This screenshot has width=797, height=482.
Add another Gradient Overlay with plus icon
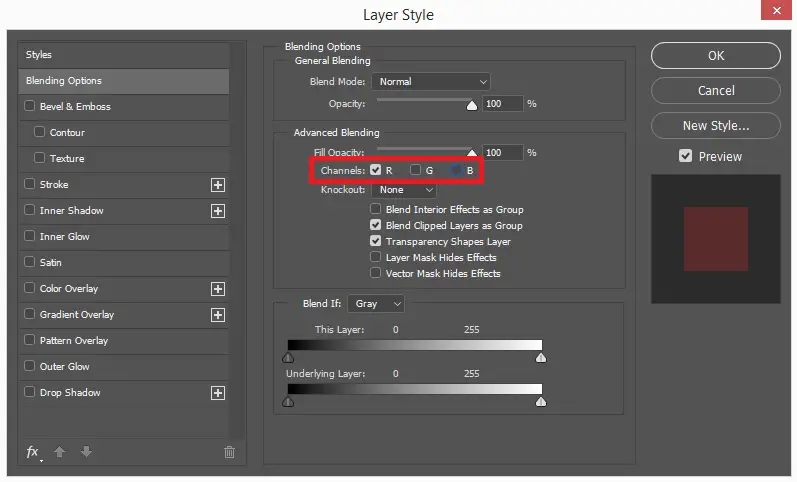(x=218, y=315)
